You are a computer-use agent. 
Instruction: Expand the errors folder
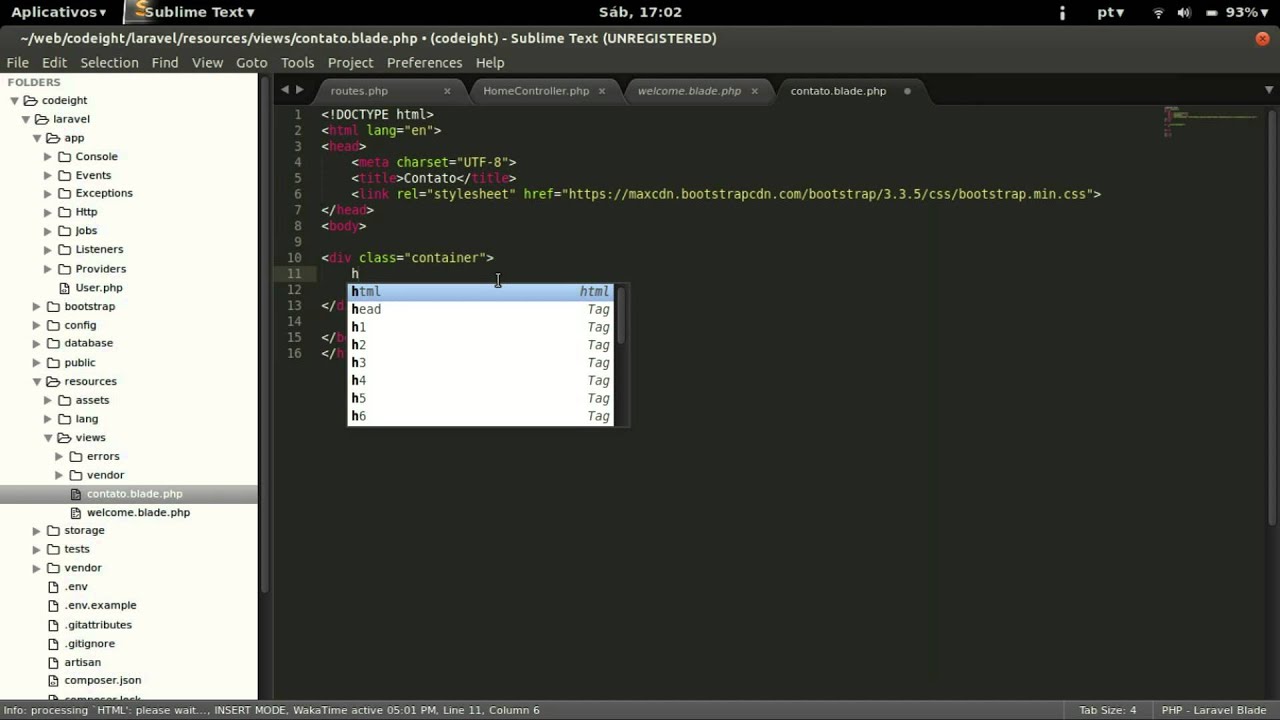click(x=59, y=456)
